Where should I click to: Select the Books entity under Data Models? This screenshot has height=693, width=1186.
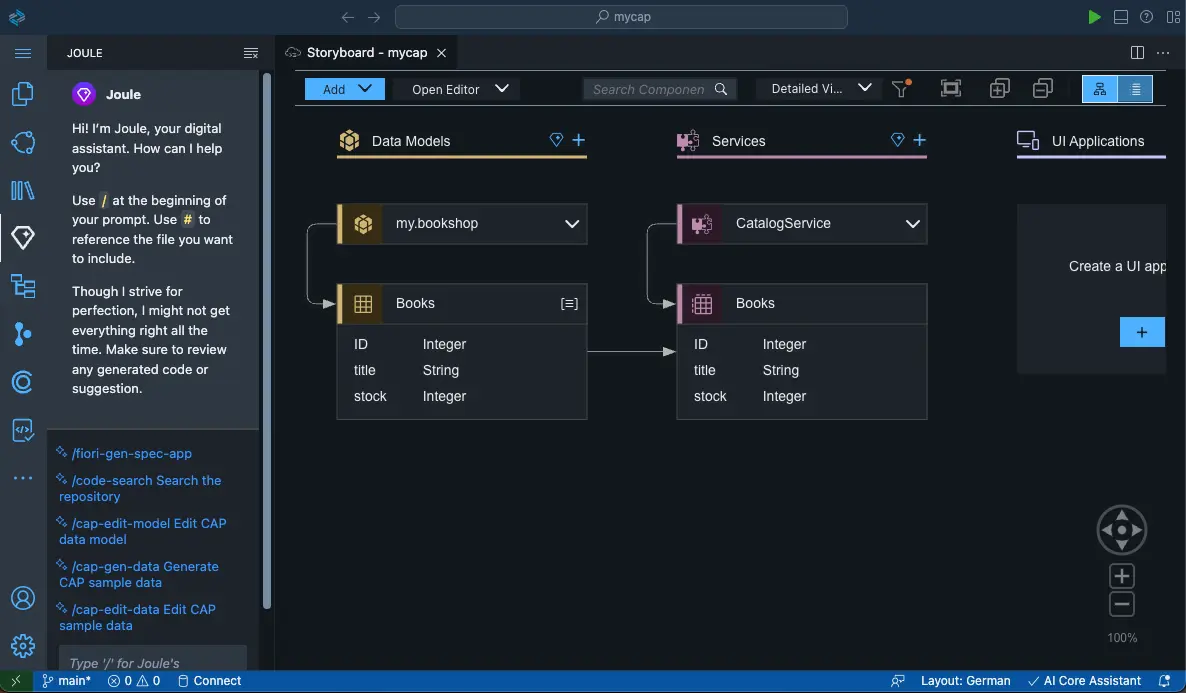pyautogui.click(x=461, y=303)
